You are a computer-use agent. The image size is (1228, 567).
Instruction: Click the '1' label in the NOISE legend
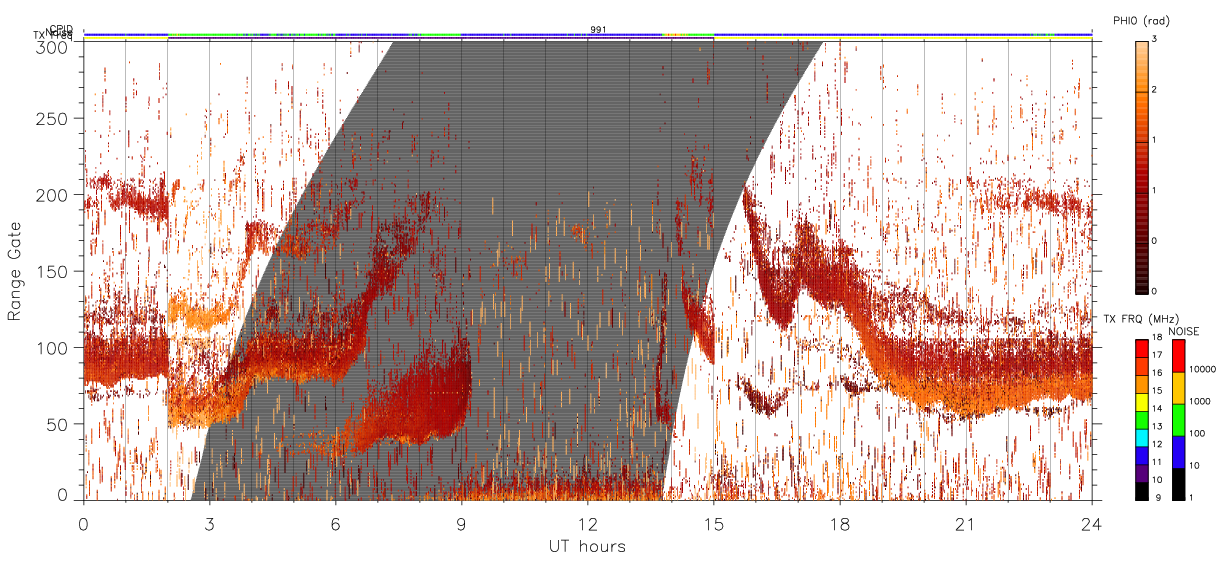1192,497
